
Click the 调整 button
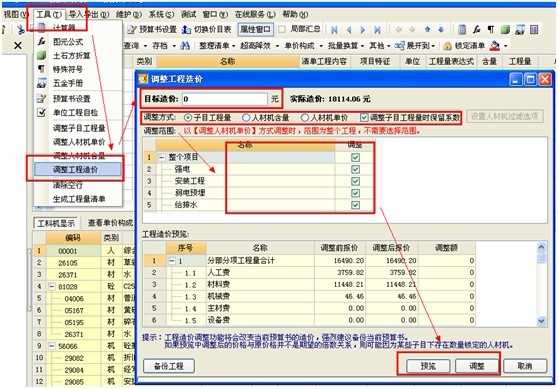click(477, 366)
